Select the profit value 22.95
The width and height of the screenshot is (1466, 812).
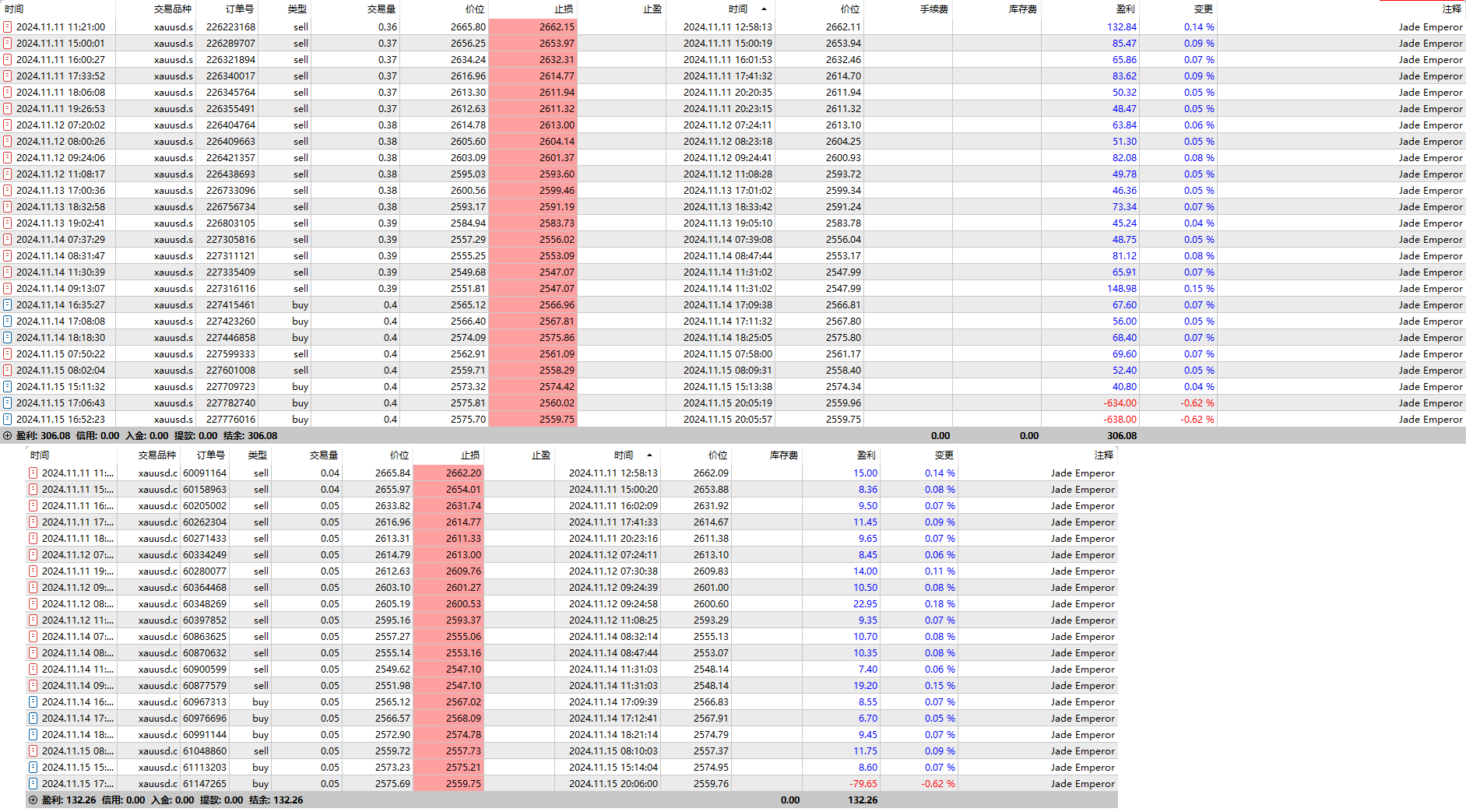coord(865,603)
